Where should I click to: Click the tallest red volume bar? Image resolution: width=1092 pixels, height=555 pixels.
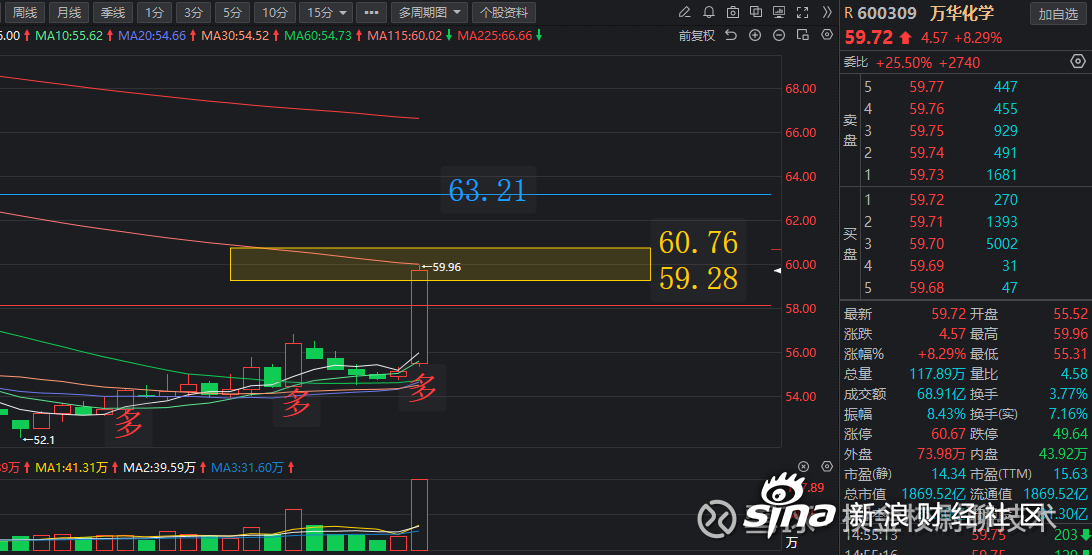419,515
